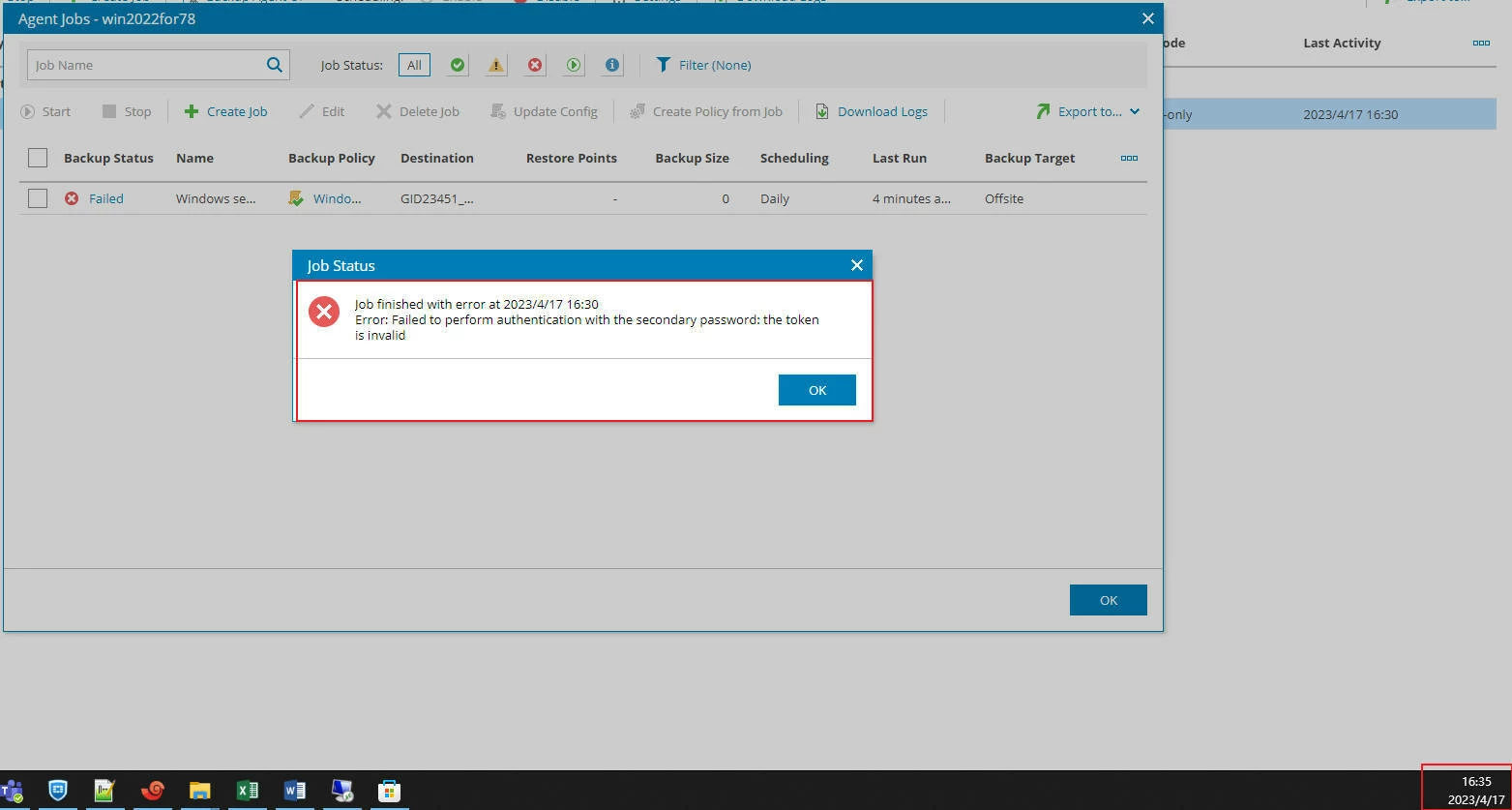Open the Backup Status column sort options
Viewport: 1512px width, 810px height.
[x=108, y=158]
